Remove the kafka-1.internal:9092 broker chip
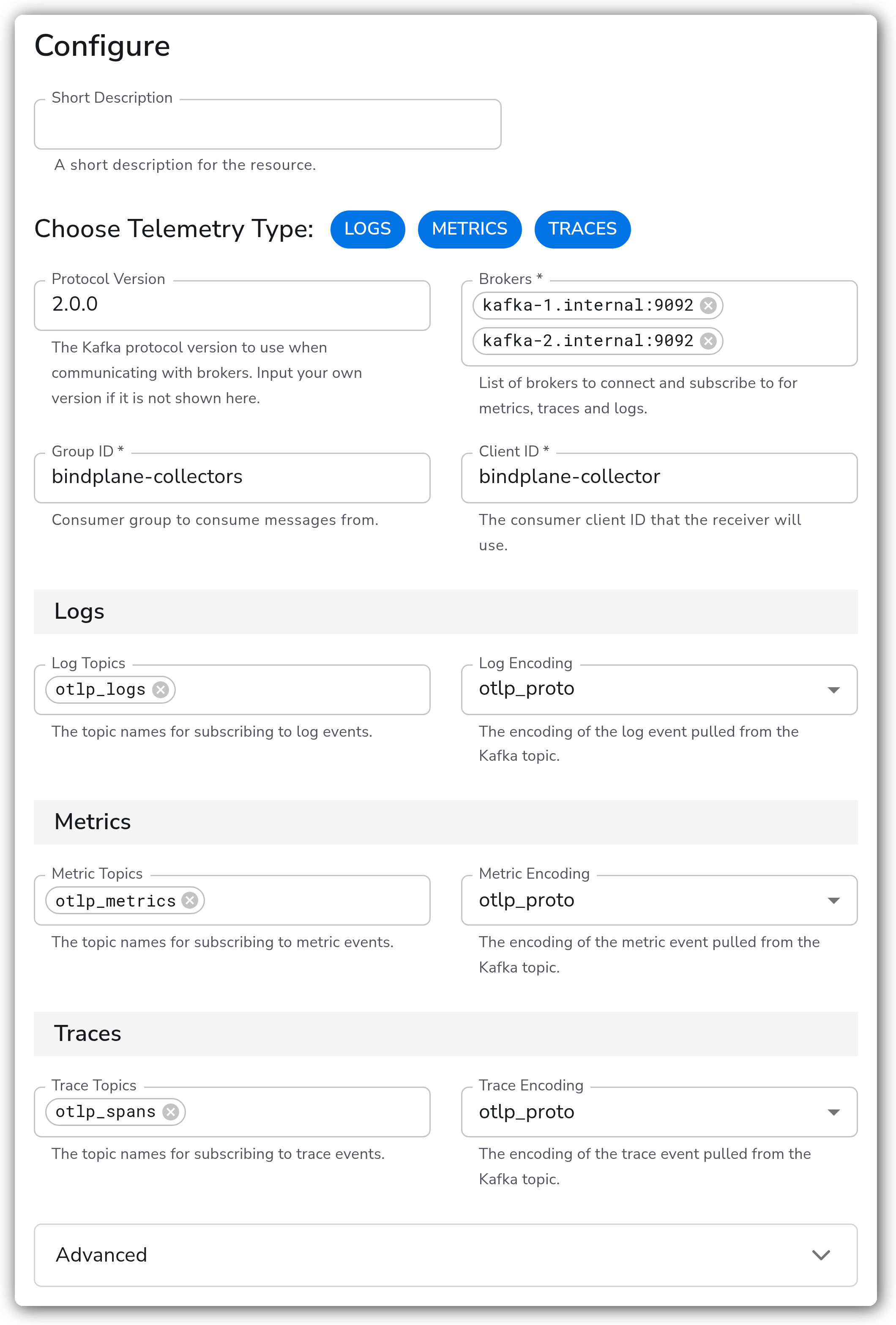The height and width of the screenshot is (1325, 896). [708, 306]
